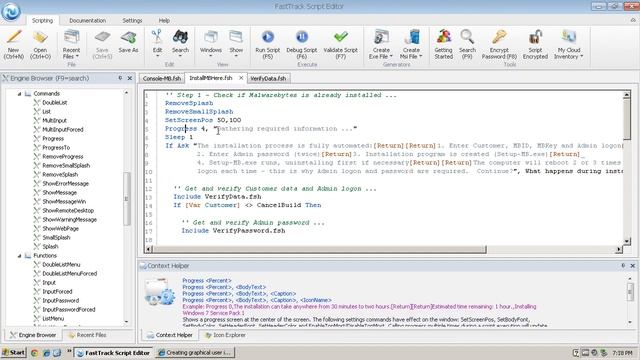Open the Settings ribbon tab
640x360 pixels.
point(132,20)
